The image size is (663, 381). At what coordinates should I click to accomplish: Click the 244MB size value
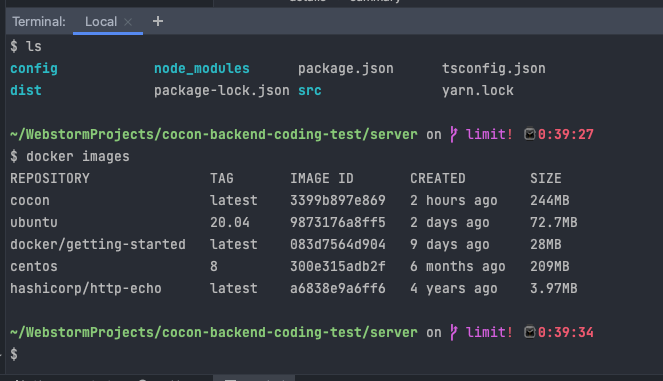point(550,200)
